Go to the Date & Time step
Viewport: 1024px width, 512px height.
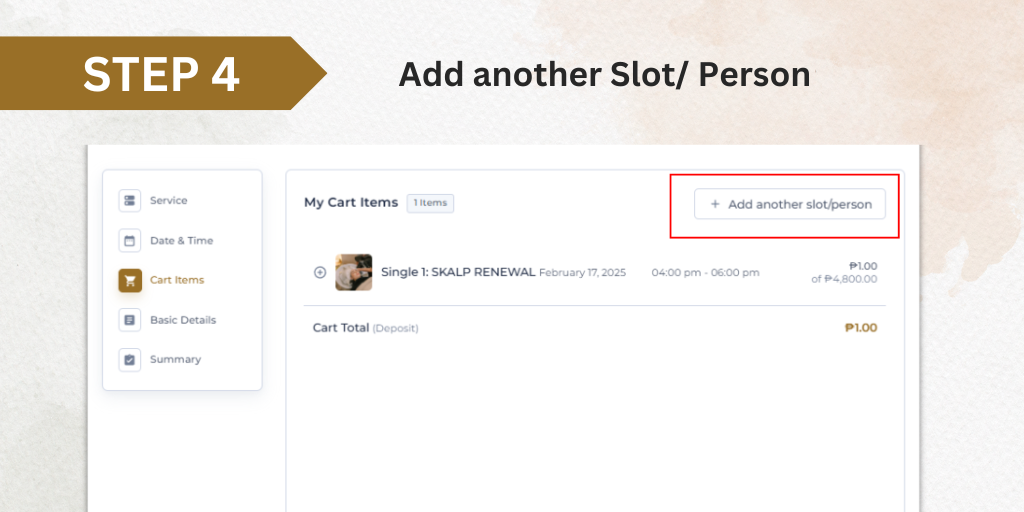[182, 240]
